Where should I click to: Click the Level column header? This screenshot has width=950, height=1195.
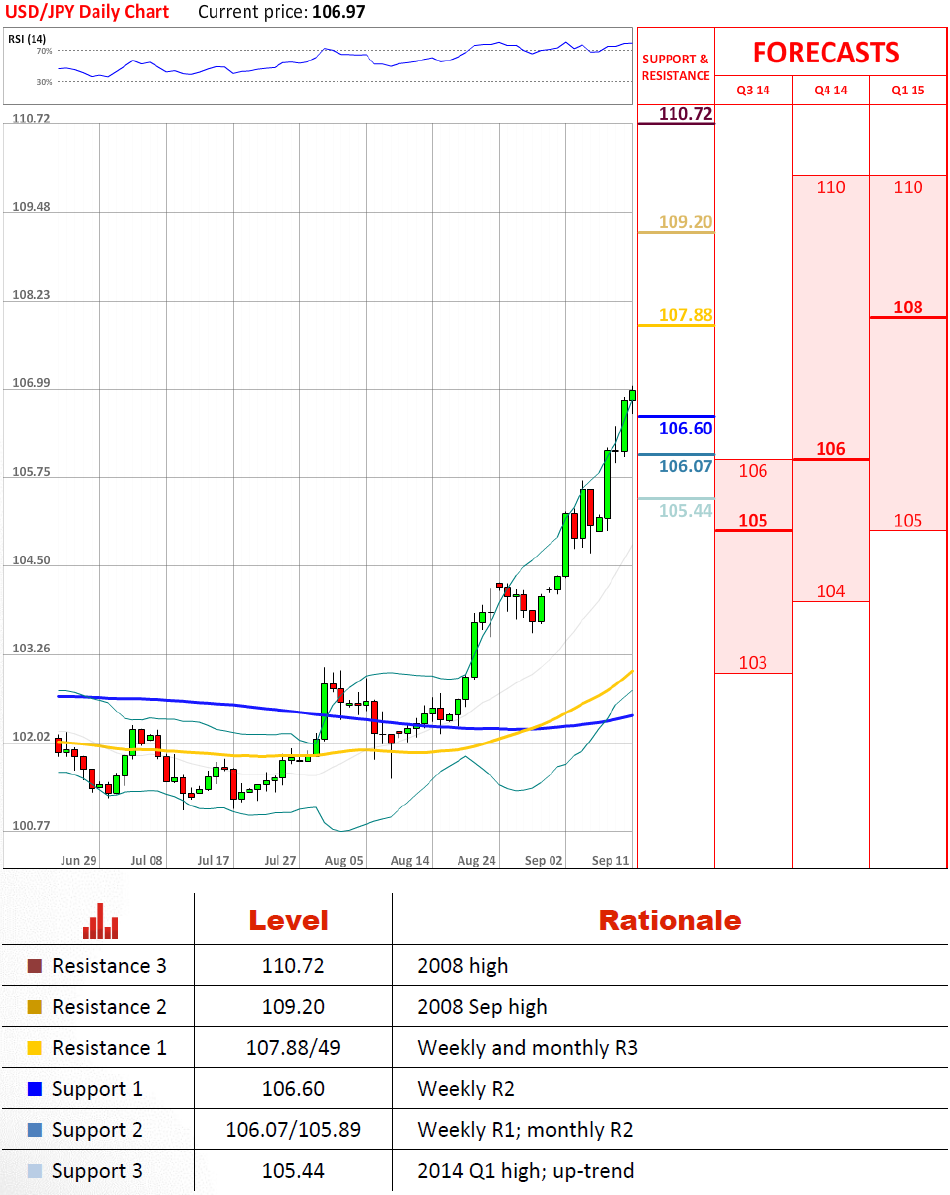coord(288,921)
